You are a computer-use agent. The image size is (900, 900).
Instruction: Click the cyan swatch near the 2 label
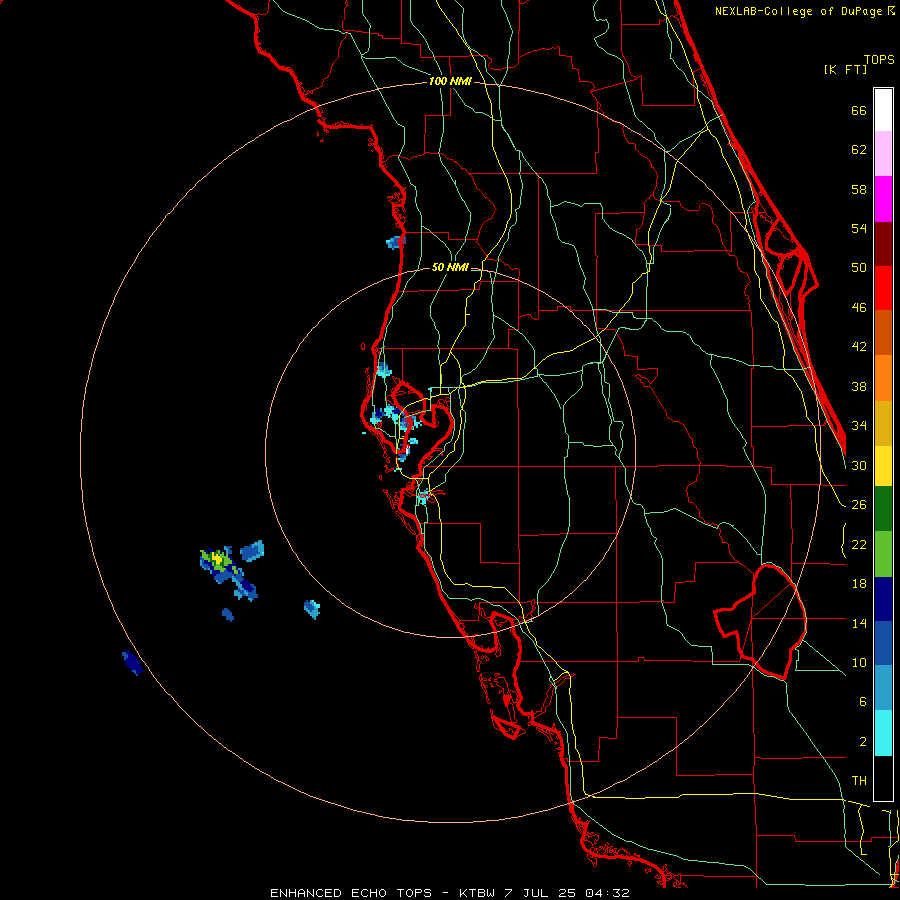coord(883,733)
